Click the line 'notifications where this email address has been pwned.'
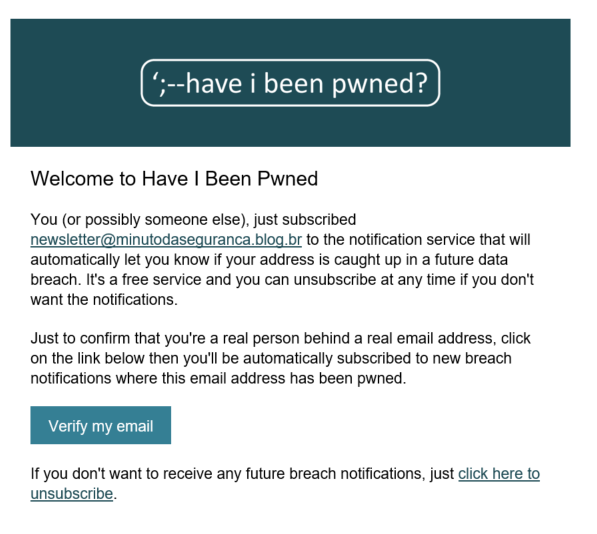This screenshot has width=597, height=534. [x=218, y=378]
